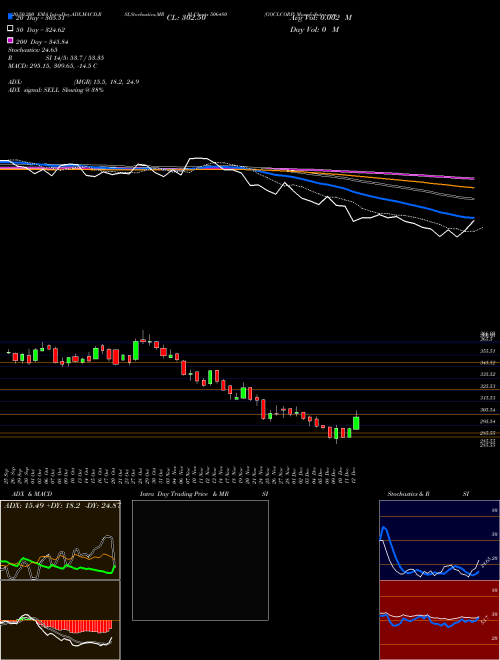
Task: Click the 325.53 price axis label
Action: coord(490,386)
